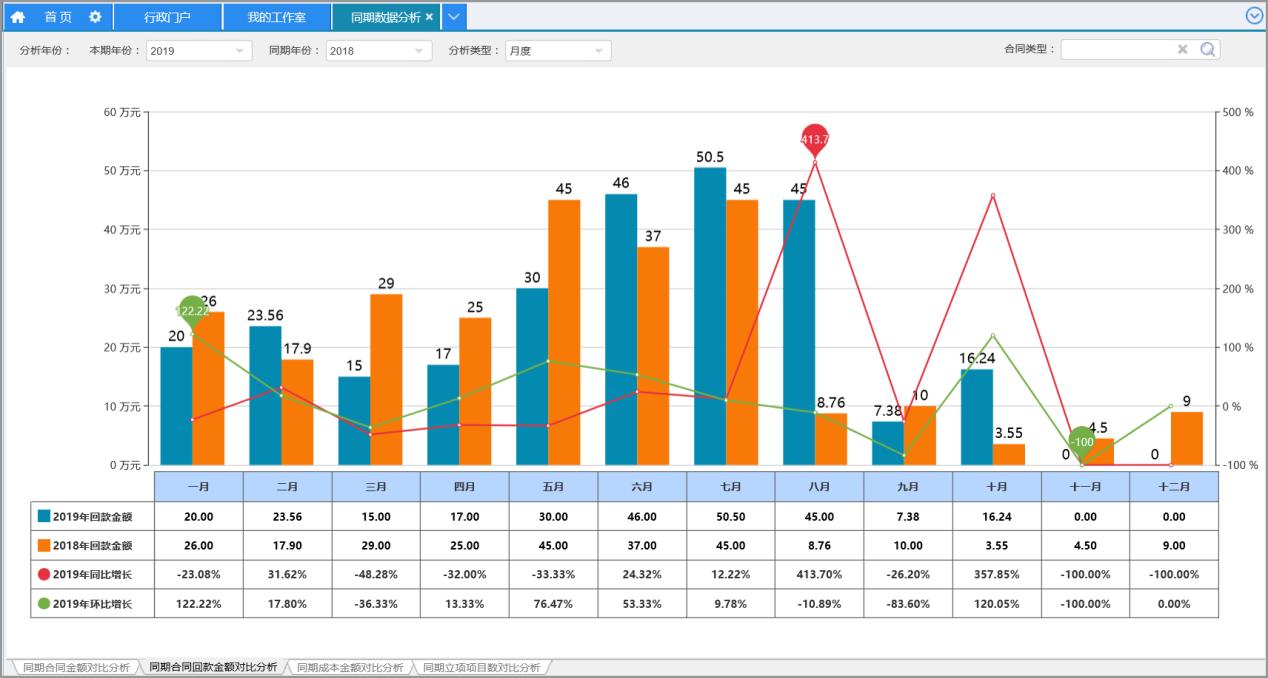The image size is (1268, 678).
Task: Click the search magnifier in 合同类型 field
Action: point(1207,49)
